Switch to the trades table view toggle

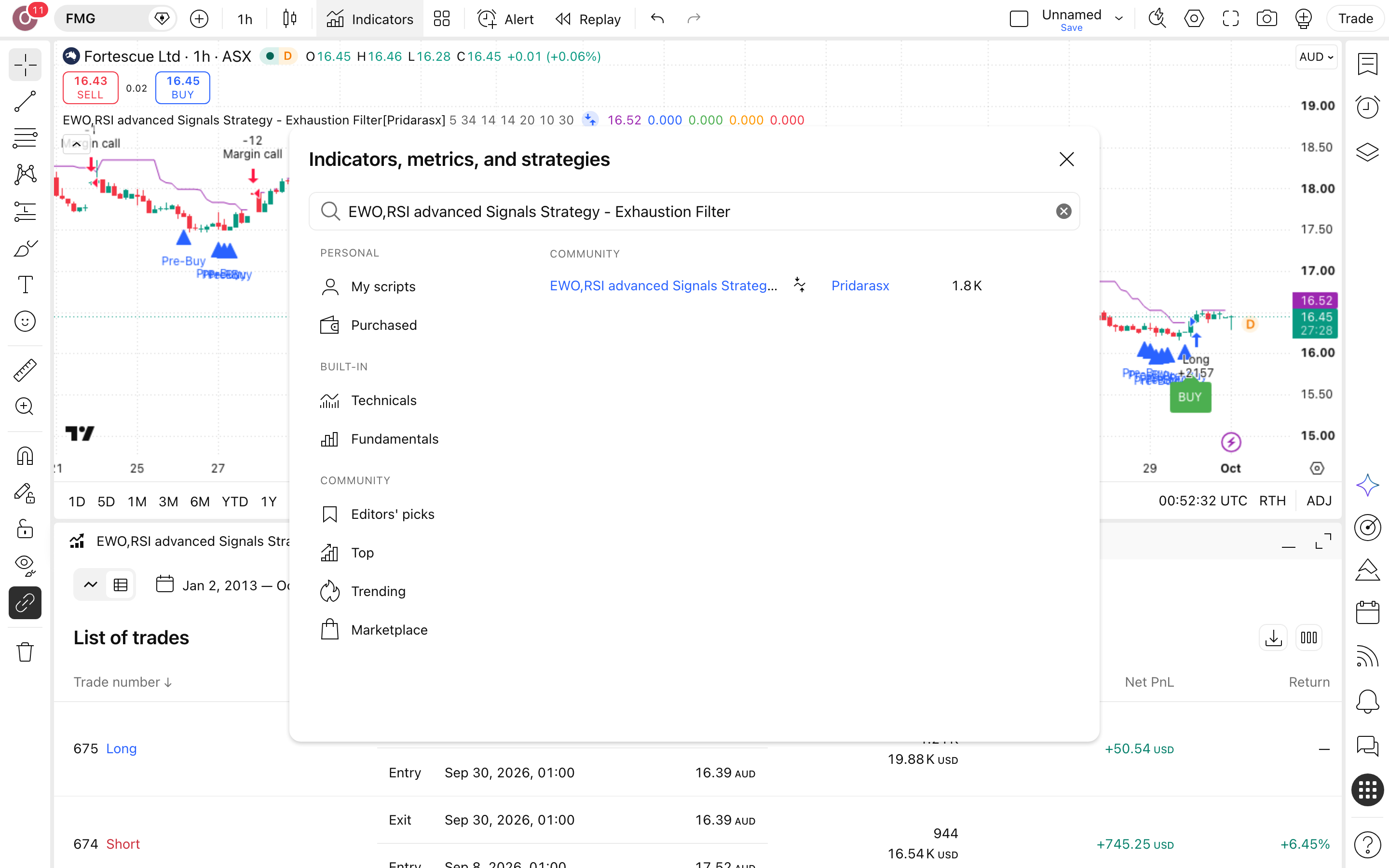coord(121,585)
